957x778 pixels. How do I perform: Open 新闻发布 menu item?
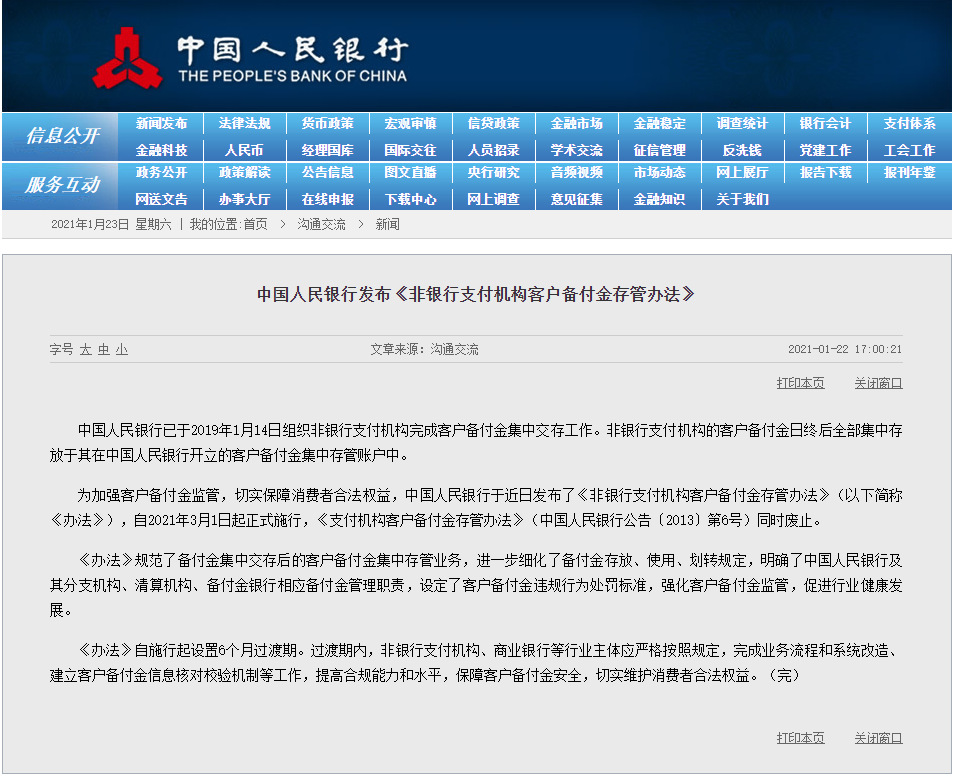pyautogui.click(x=161, y=123)
